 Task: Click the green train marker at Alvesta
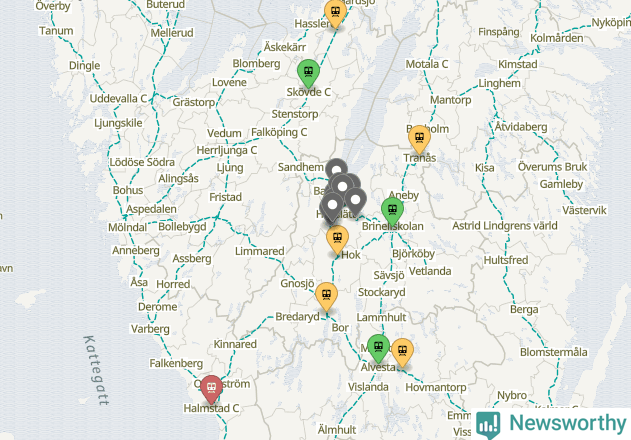(378, 347)
